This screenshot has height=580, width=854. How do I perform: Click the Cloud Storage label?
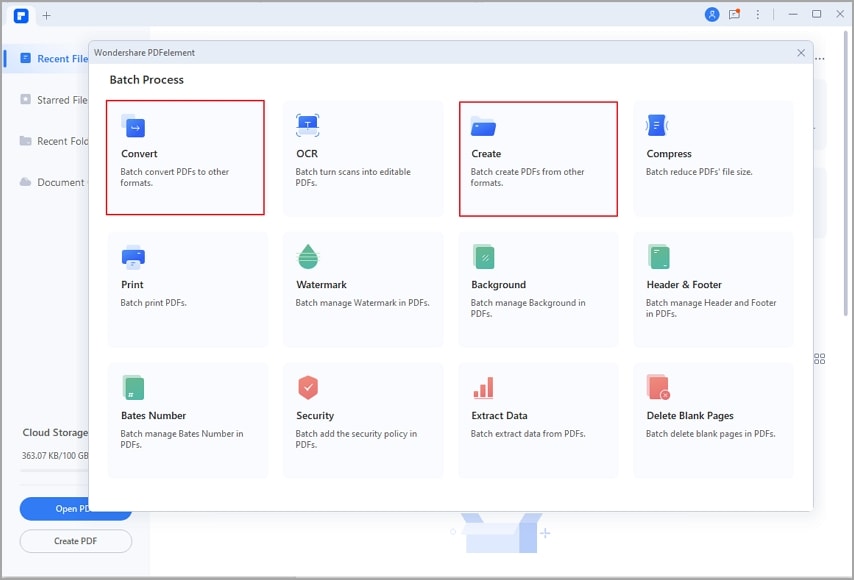point(55,432)
